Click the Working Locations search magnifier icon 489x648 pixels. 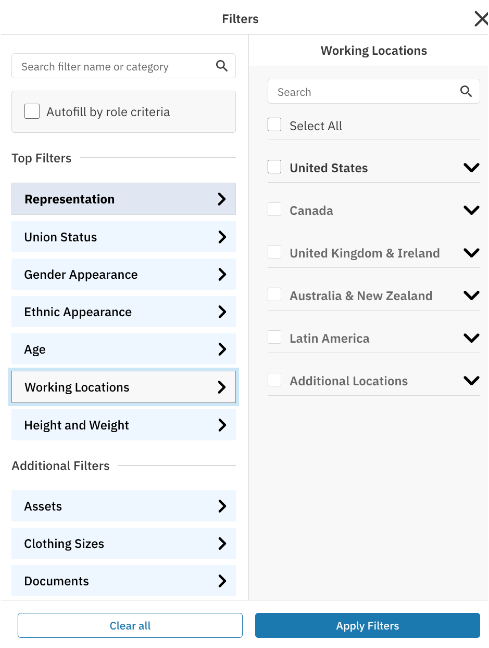pyautogui.click(x=466, y=91)
